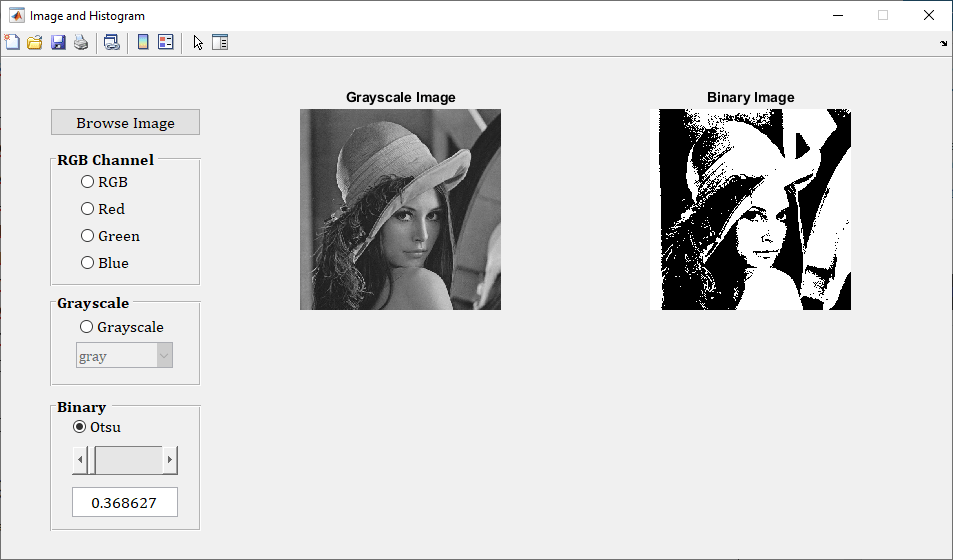
Task: Choose the Green channel option
Action: [x=88, y=236]
